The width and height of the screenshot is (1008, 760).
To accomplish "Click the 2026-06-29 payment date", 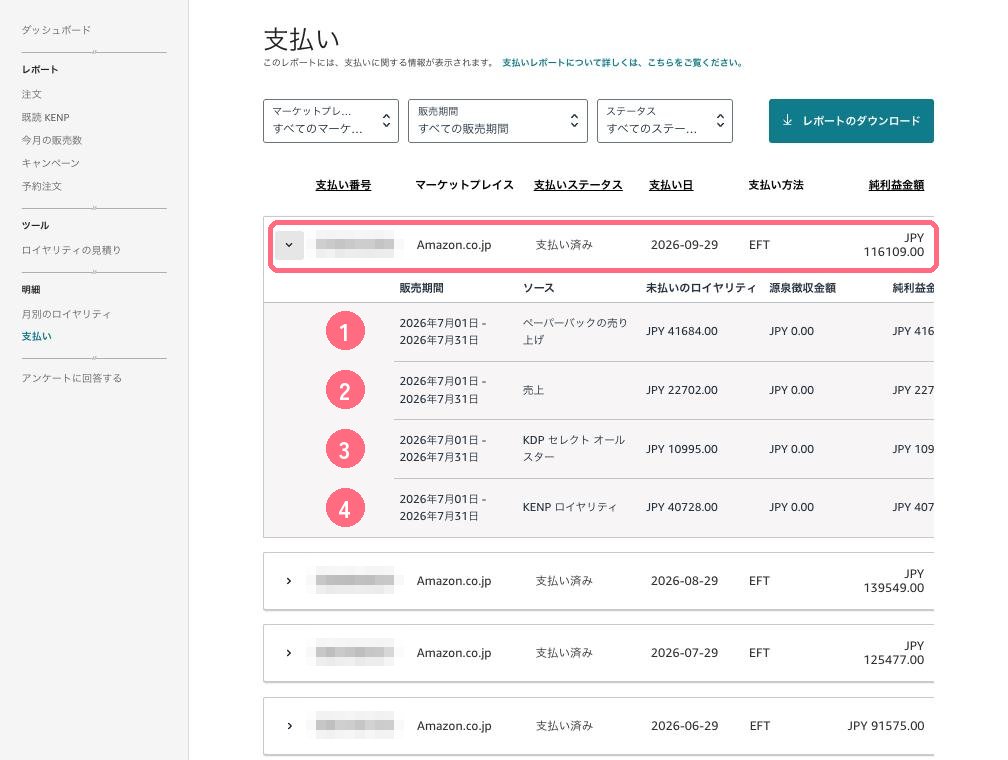I will pyautogui.click(x=684, y=725).
